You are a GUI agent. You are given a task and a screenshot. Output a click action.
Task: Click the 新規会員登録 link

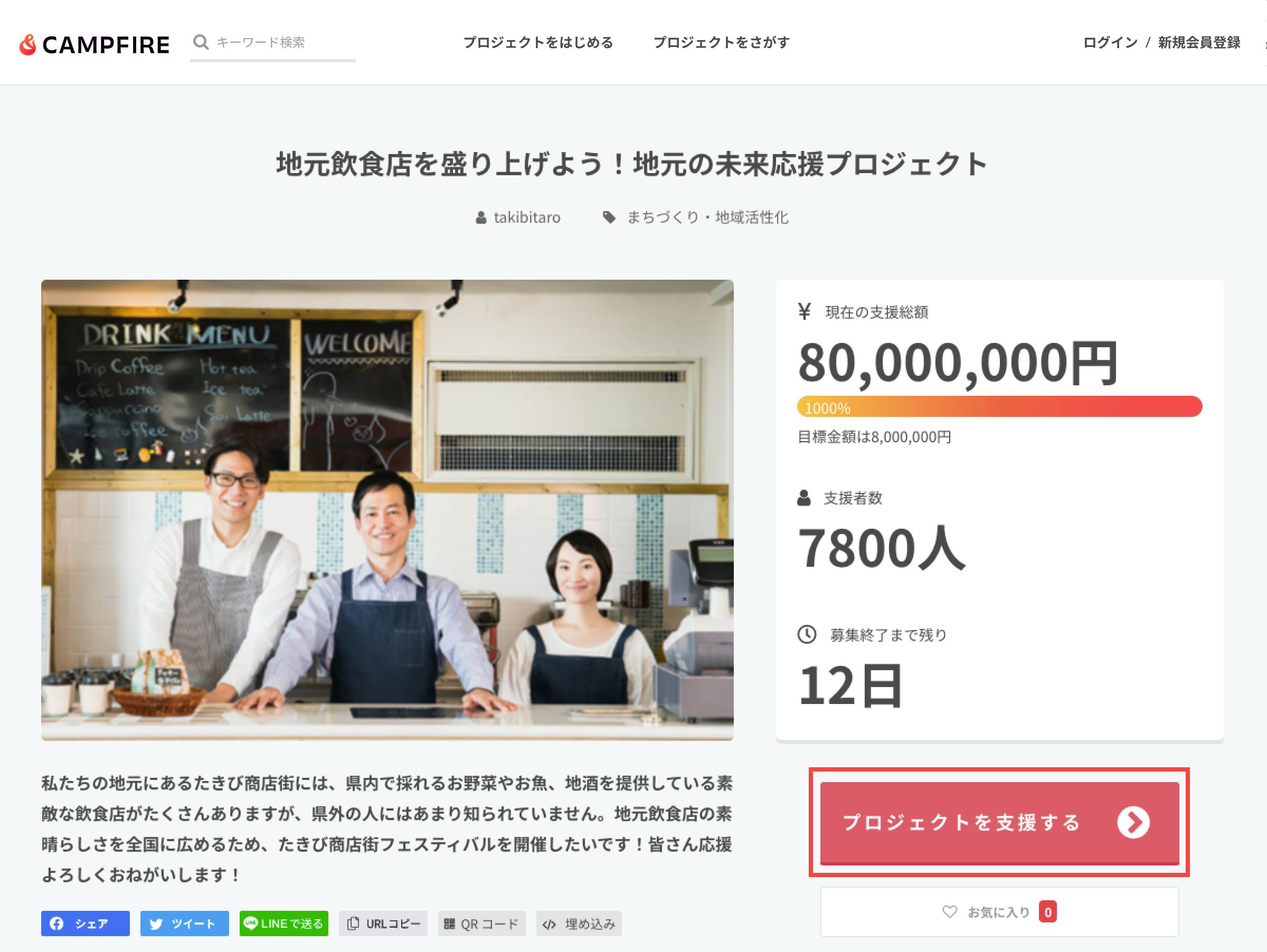(1199, 42)
